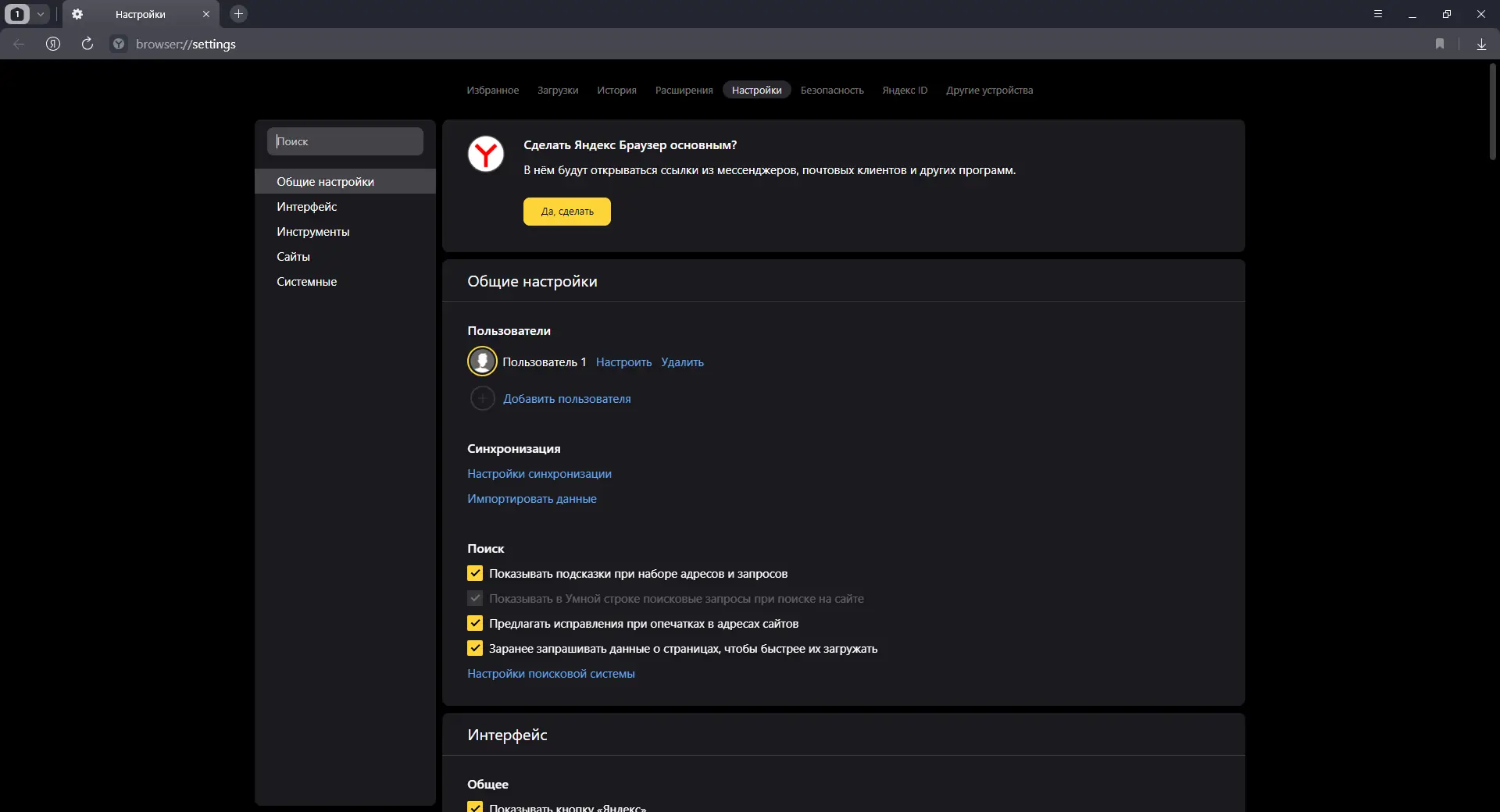The height and width of the screenshot is (812, 1500).
Task: Open Сайты section in the sidebar
Action: point(345,256)
